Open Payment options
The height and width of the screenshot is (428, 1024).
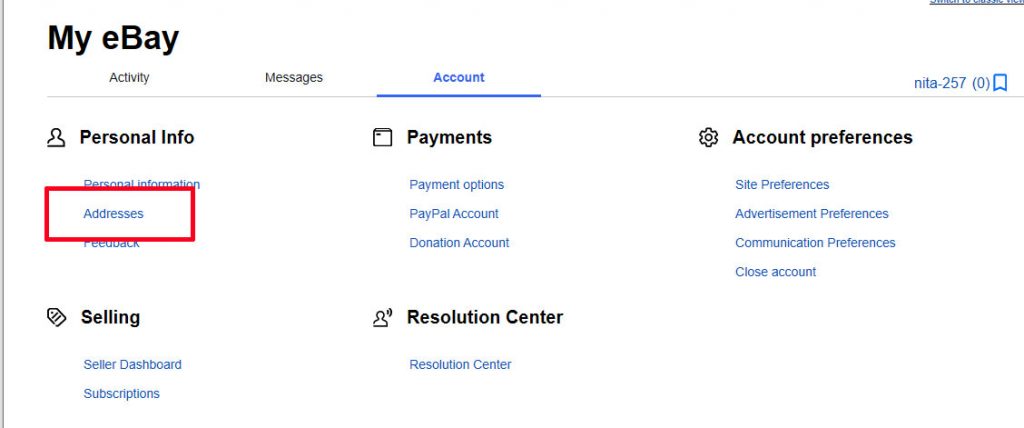456,185
